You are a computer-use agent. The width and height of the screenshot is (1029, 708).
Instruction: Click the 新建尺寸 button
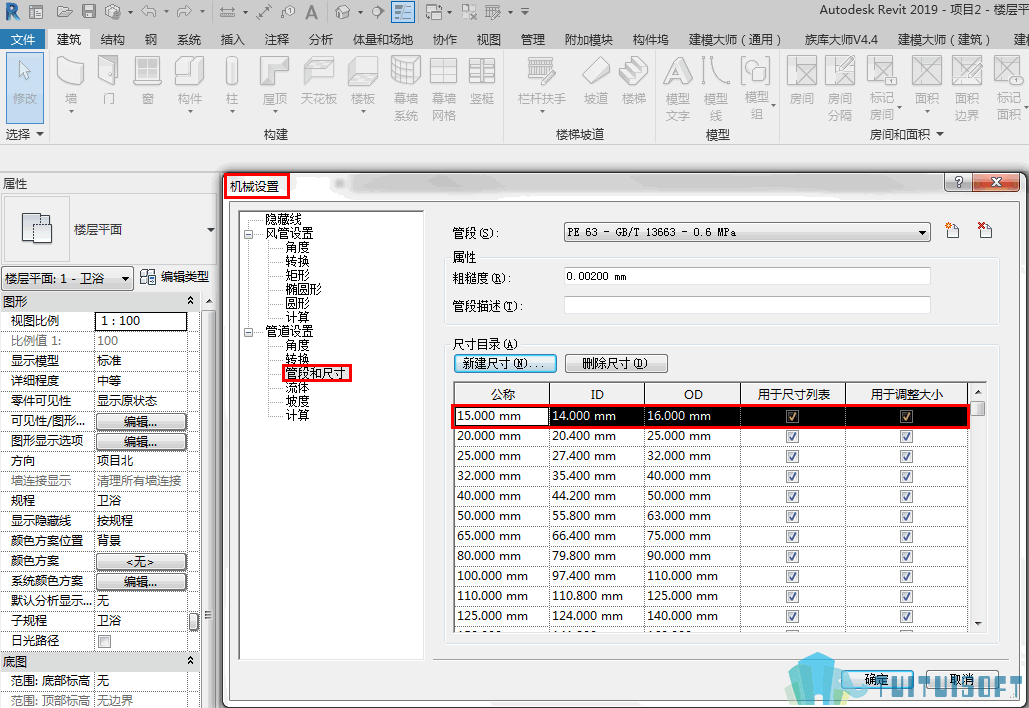click(x=505, y=364)
